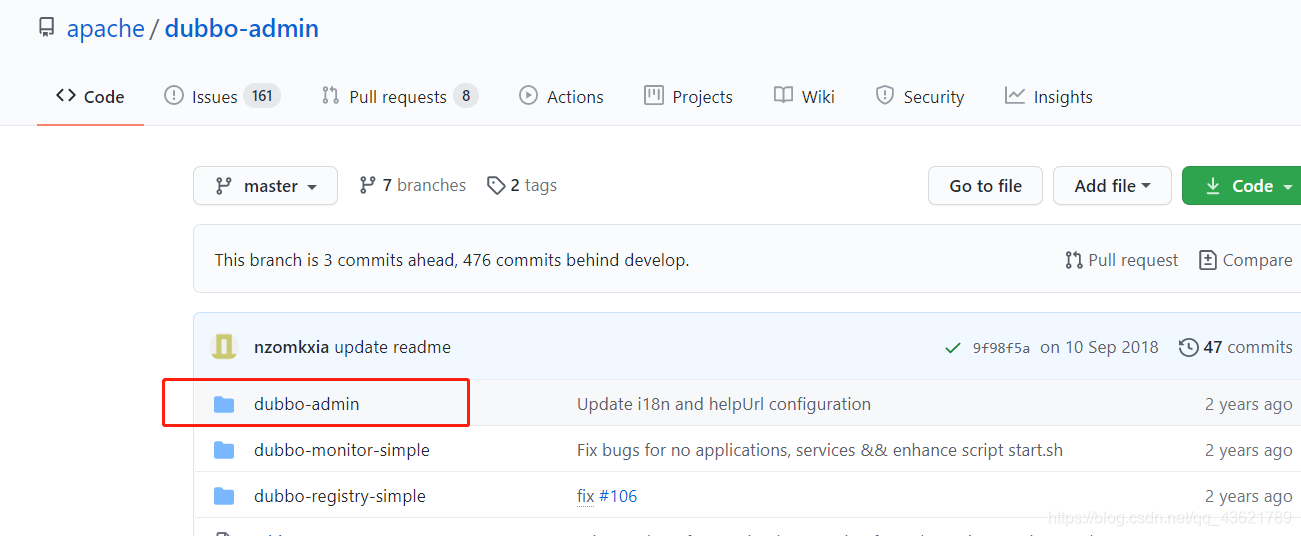
Task: Open the apache owner link
Action: (x=105, y=28)
